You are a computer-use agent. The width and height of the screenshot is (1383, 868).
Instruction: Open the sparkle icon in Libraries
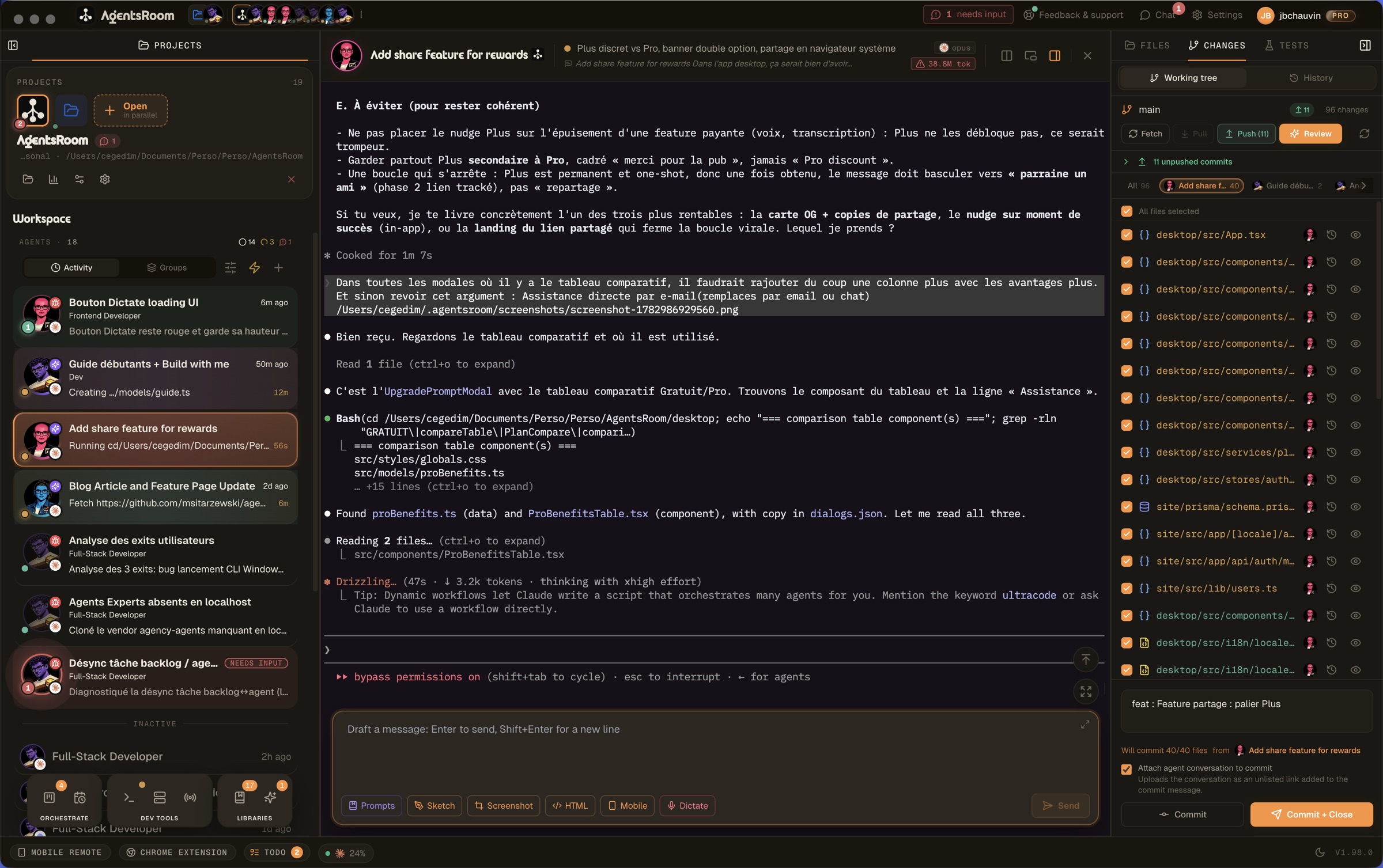tap(270, 798)
